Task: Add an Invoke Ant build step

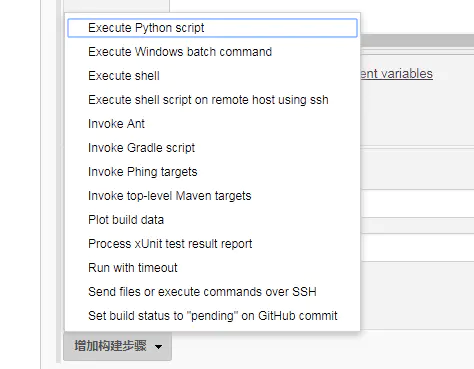Action: 212,124
